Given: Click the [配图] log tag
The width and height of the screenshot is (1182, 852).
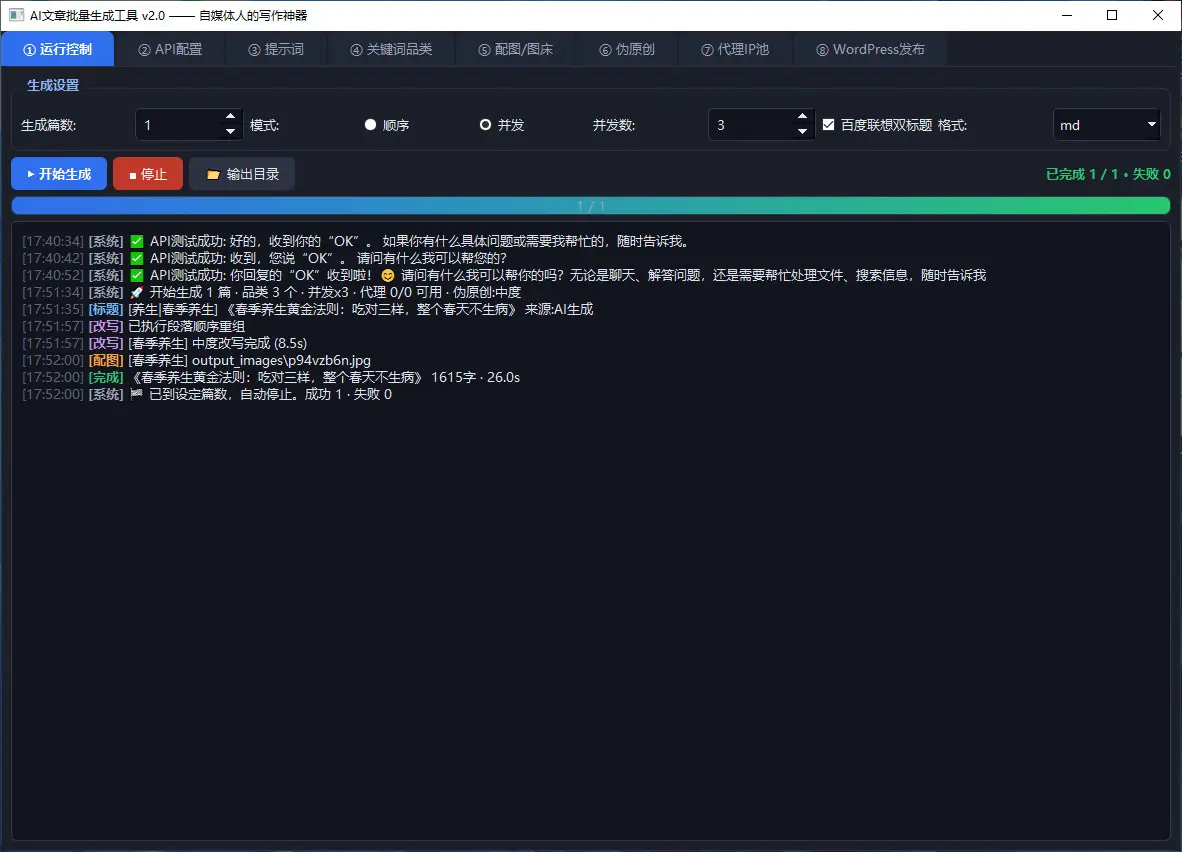Looking at the screenshot, I should (x=106, y=360).
